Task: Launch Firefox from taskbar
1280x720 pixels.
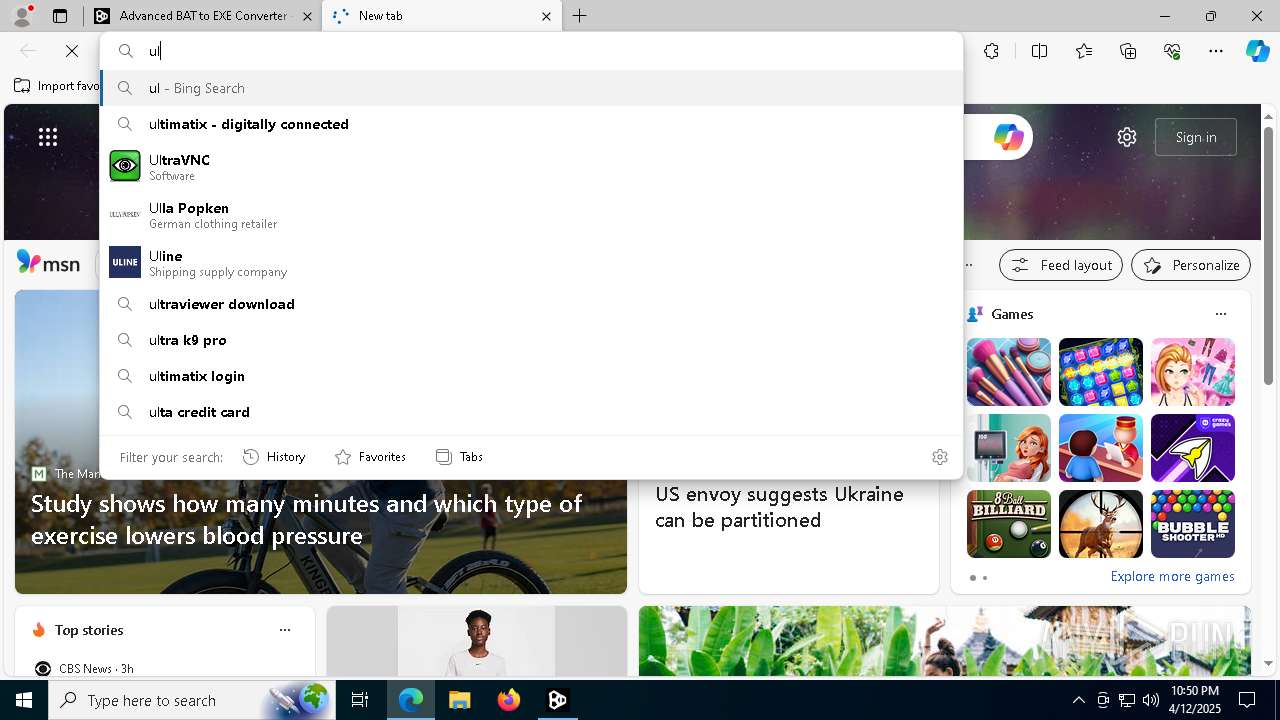Action: click(x=508, y=700)
